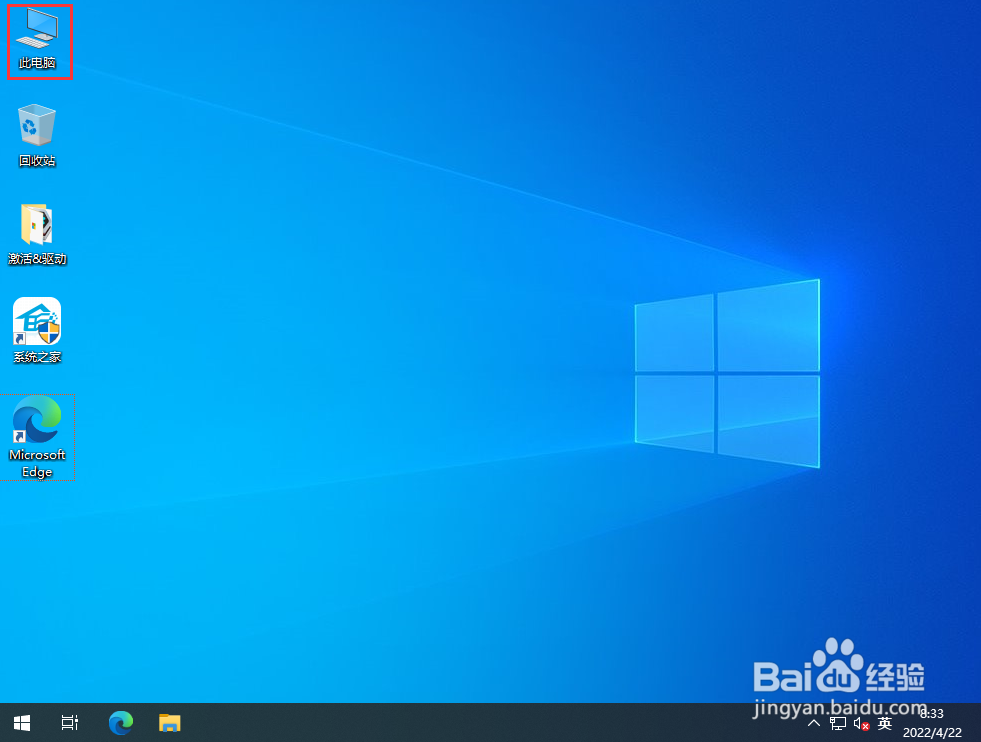Viewport: 981px width, 742px height.
Task: Open the clock showing 2022/4/22
Action: (x=932, y=723)
